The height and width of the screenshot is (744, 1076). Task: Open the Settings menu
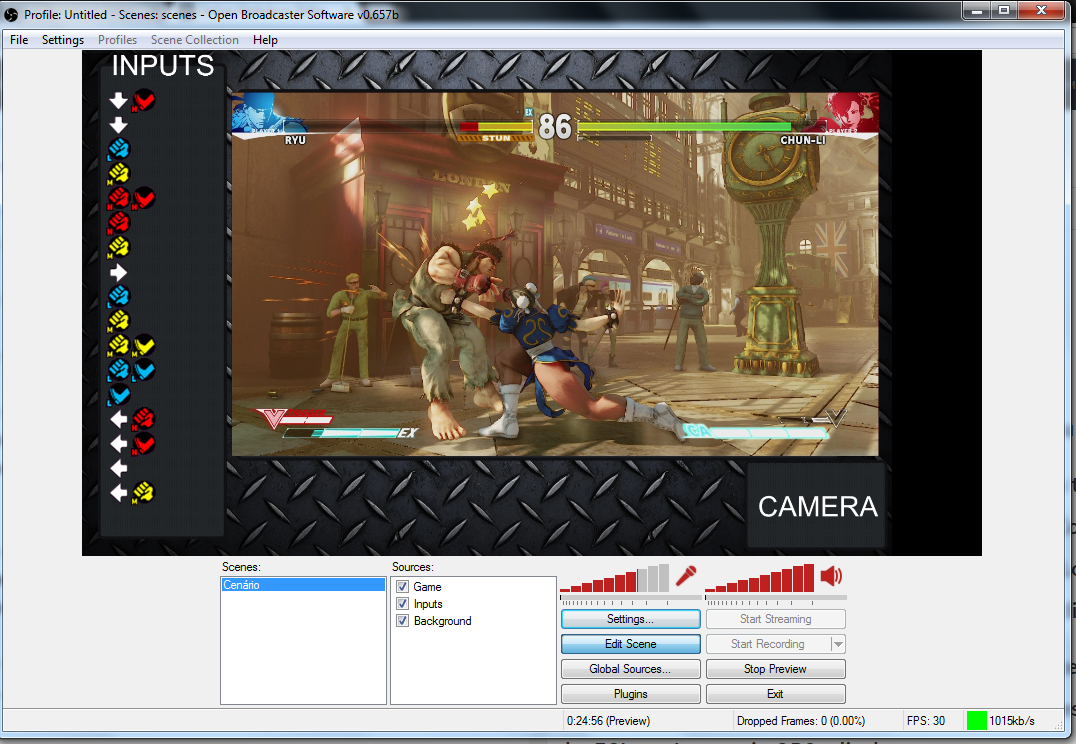click(62, 40)
